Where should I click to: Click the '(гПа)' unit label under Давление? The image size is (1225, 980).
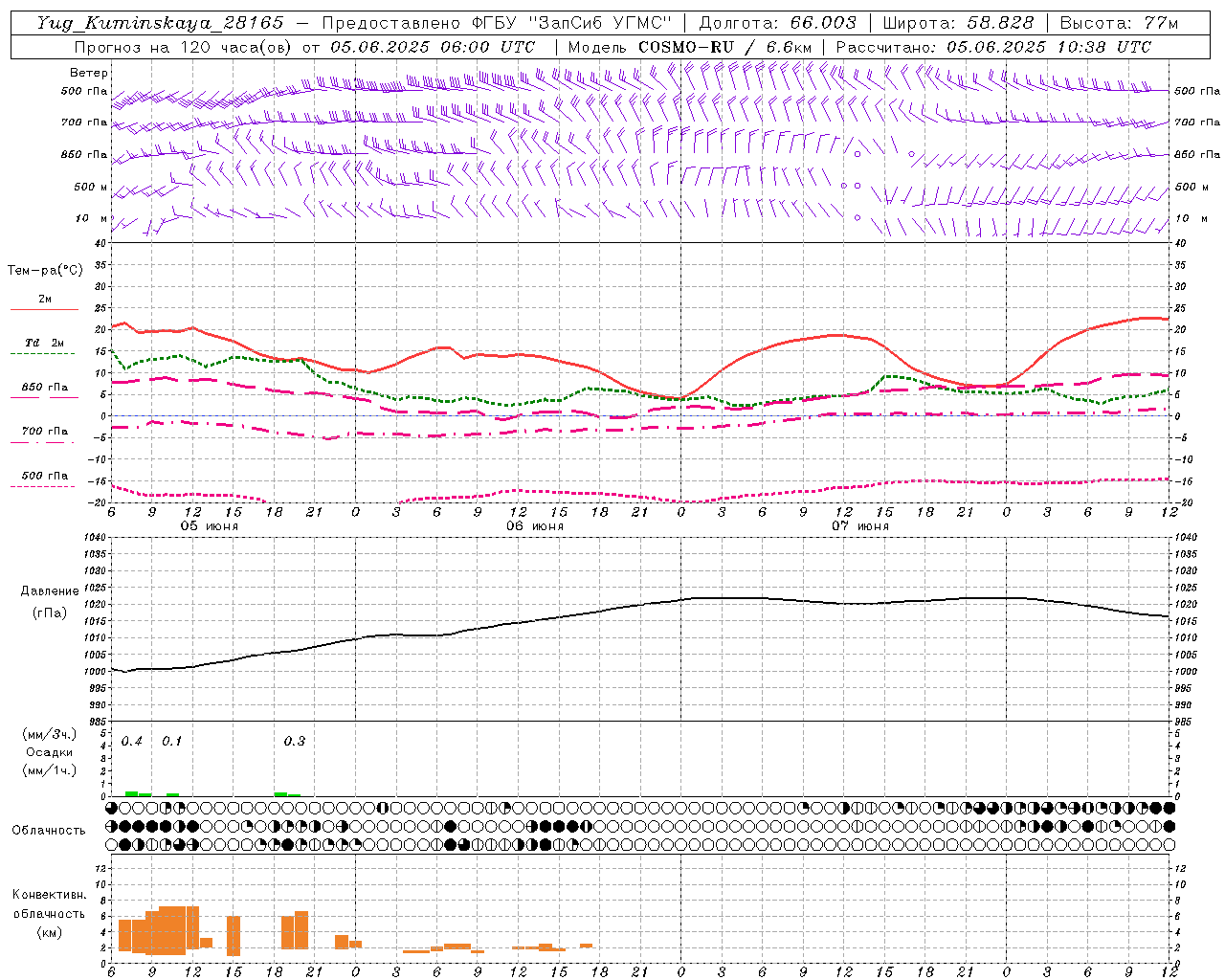pyautogui.click(x=50, y=613)
